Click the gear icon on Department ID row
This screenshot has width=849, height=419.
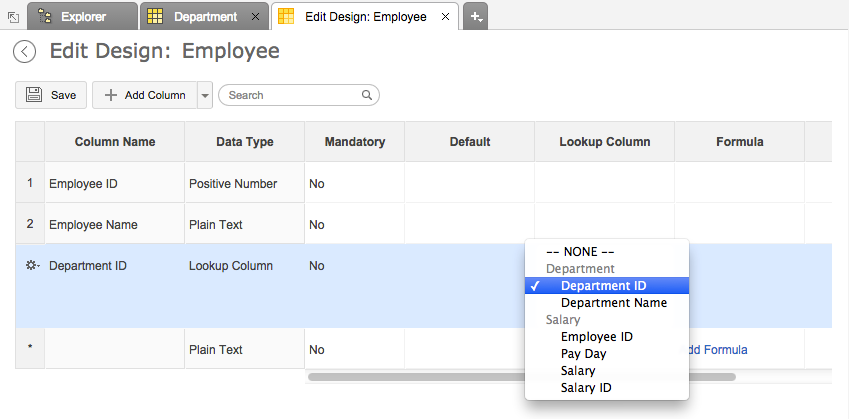pos(31,266)
